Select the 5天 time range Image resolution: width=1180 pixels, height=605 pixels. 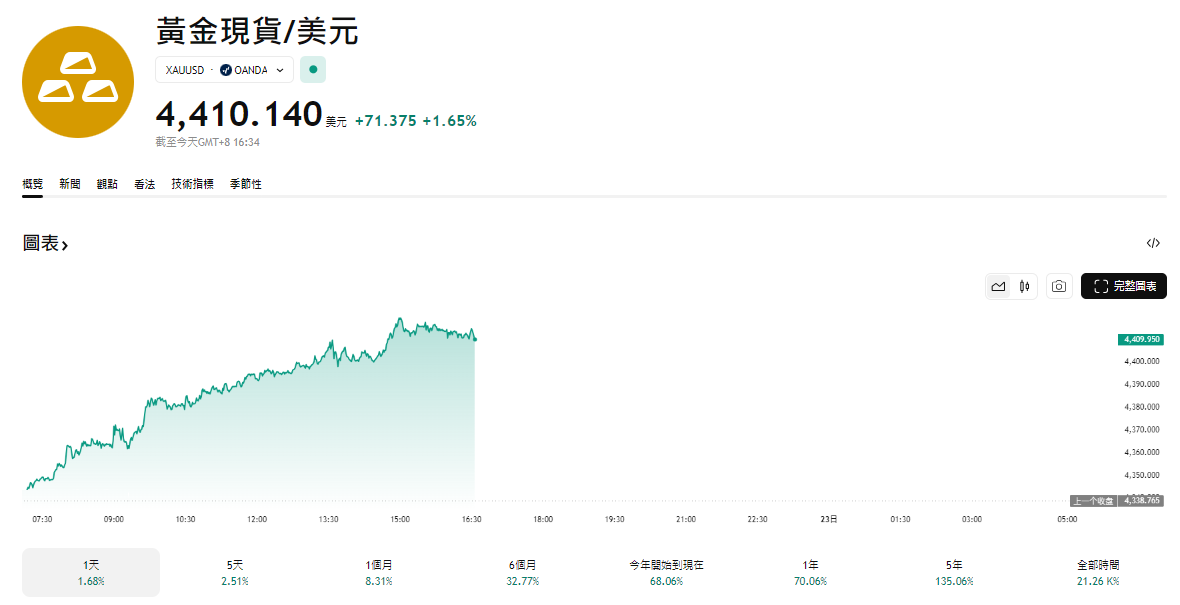pos(235,570)
